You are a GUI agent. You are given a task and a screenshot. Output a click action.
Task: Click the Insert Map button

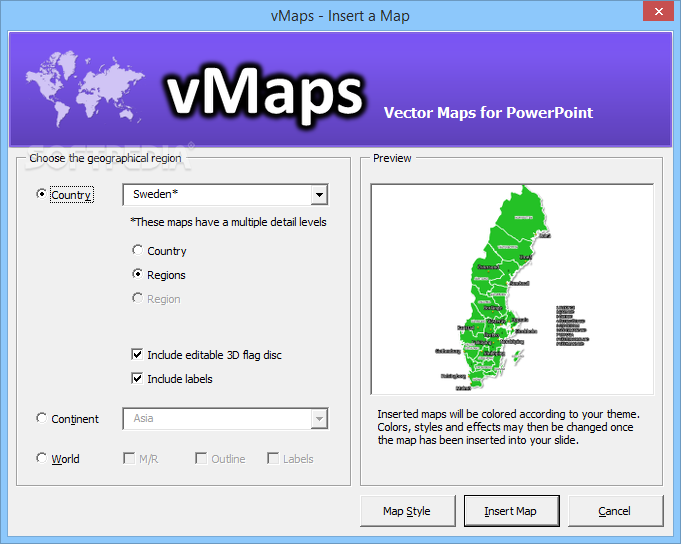pyautogui.click(x=511, y=511)
